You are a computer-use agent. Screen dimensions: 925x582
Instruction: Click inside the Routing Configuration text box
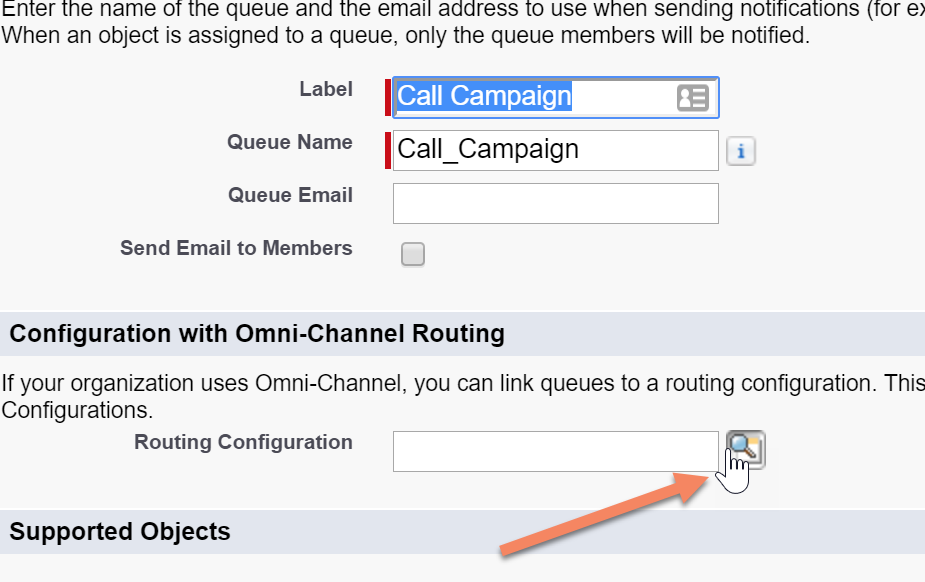(556, 451)
